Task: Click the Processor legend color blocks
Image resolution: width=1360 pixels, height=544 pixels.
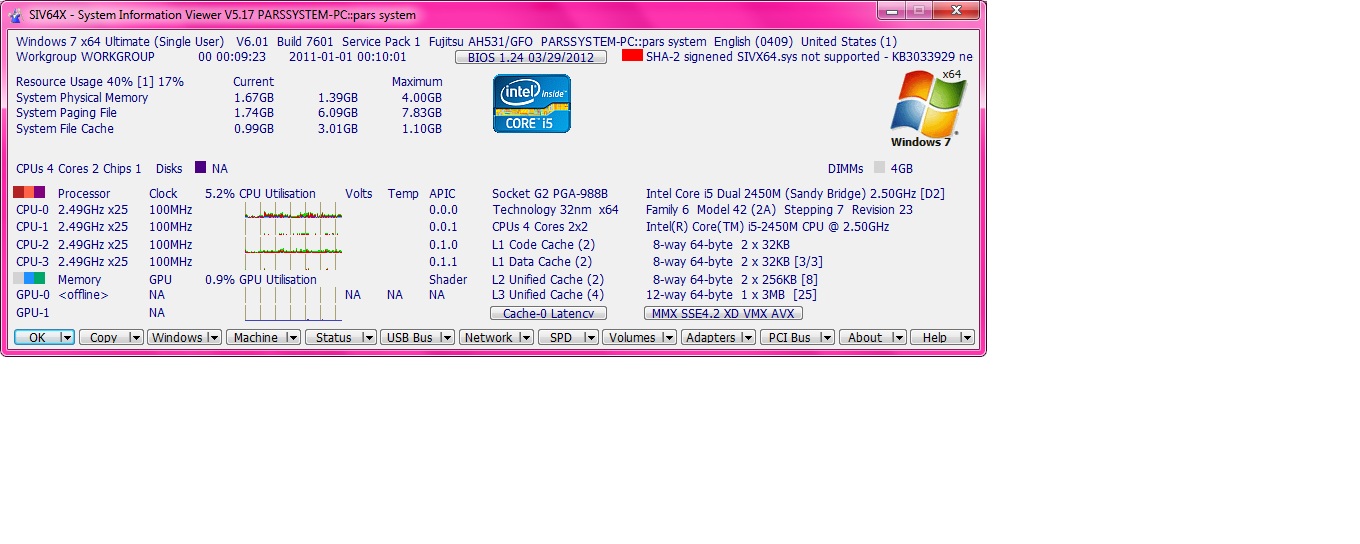Action: point(29,192)
